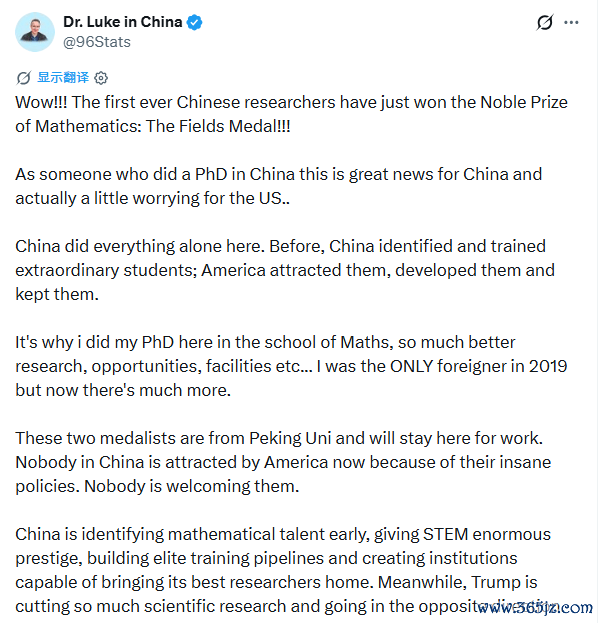This screenshot has width=600, height=623.
Task: Open the Grok icon beside the more options button
Action: click(x=545, y=22)
